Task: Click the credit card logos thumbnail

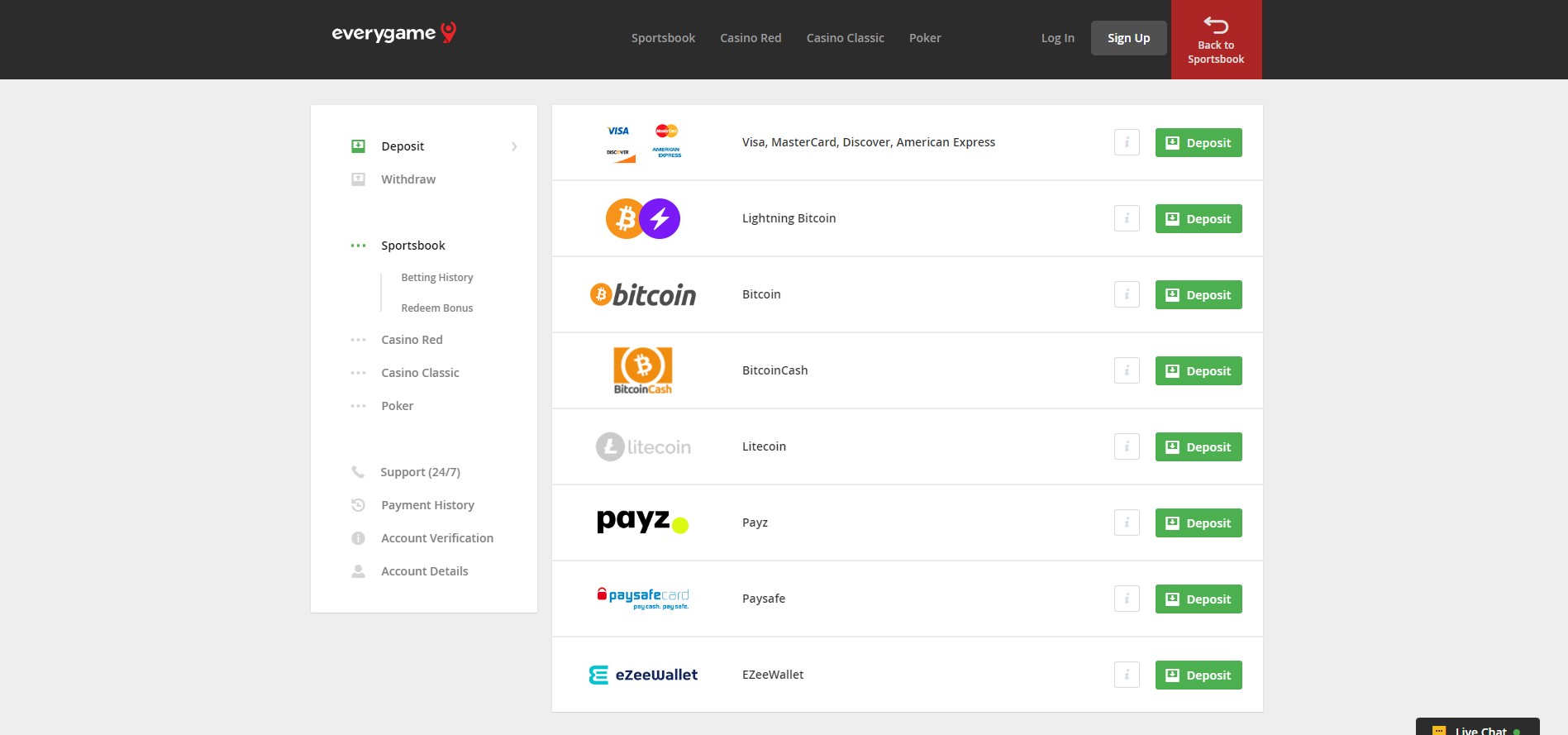Action: [x=643, y=142]
